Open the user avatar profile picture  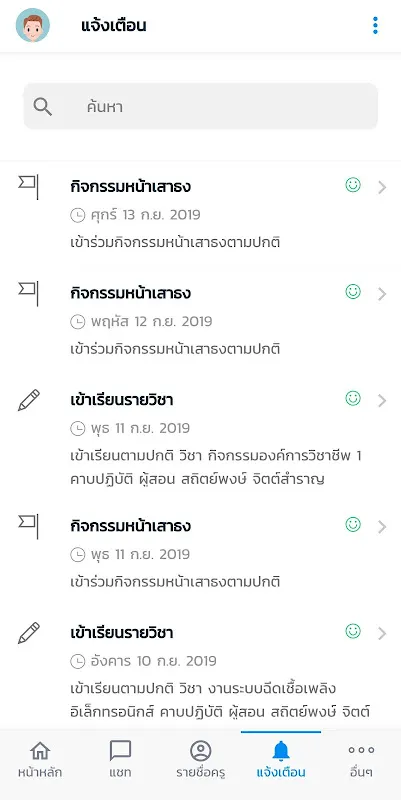[x=33, y=25]
